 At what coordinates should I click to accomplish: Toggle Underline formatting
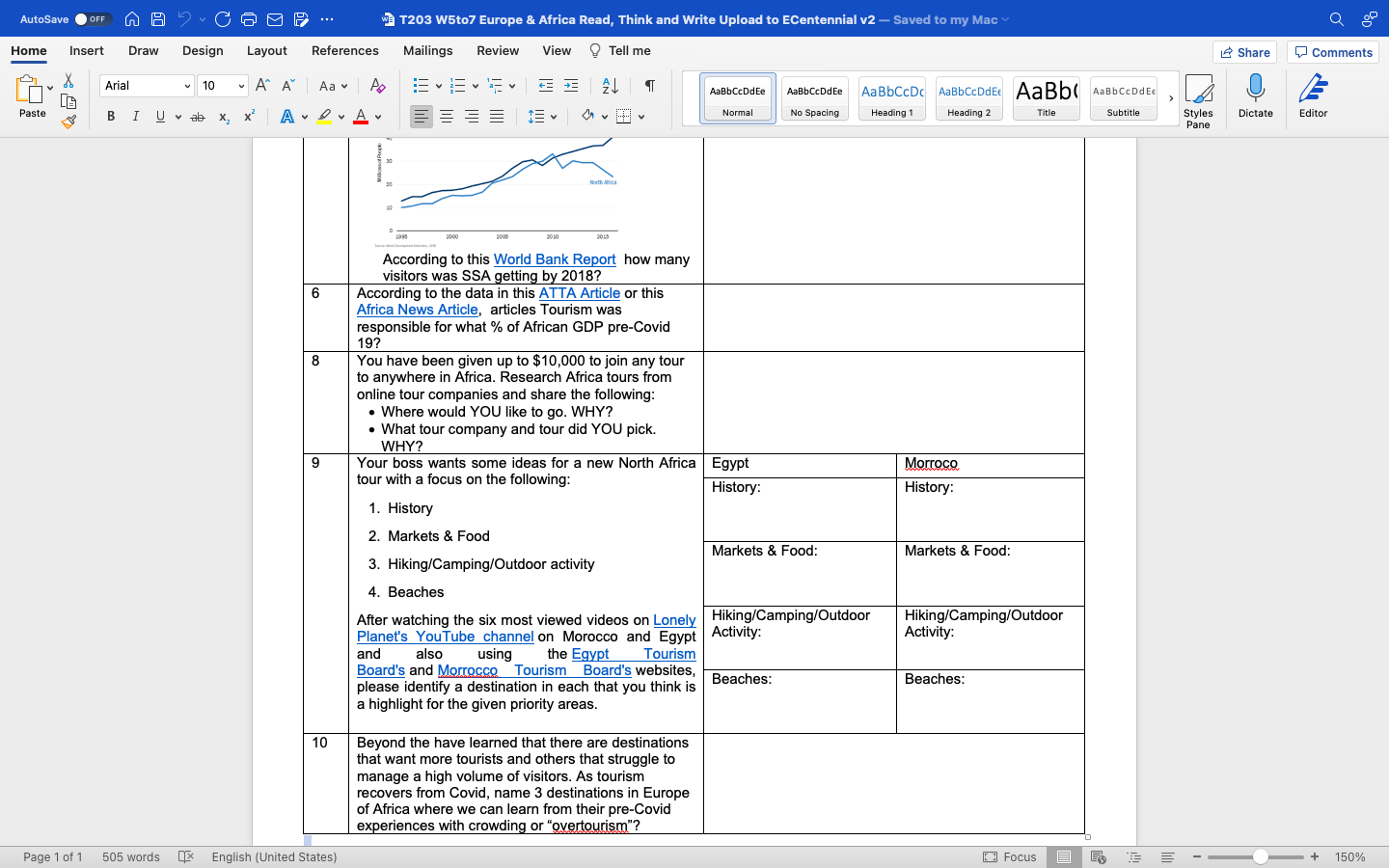click(x=160, y=117)
